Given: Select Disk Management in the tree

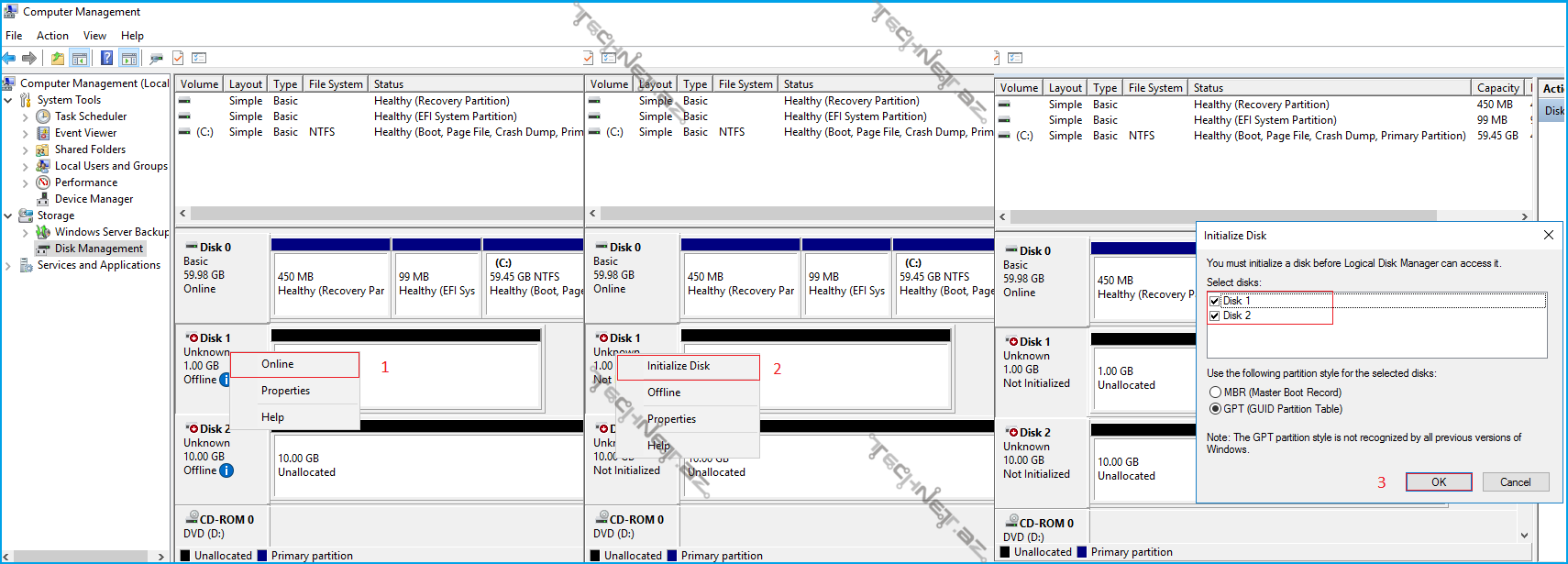Looking at the screenshot, I should (x=98, y=249).
